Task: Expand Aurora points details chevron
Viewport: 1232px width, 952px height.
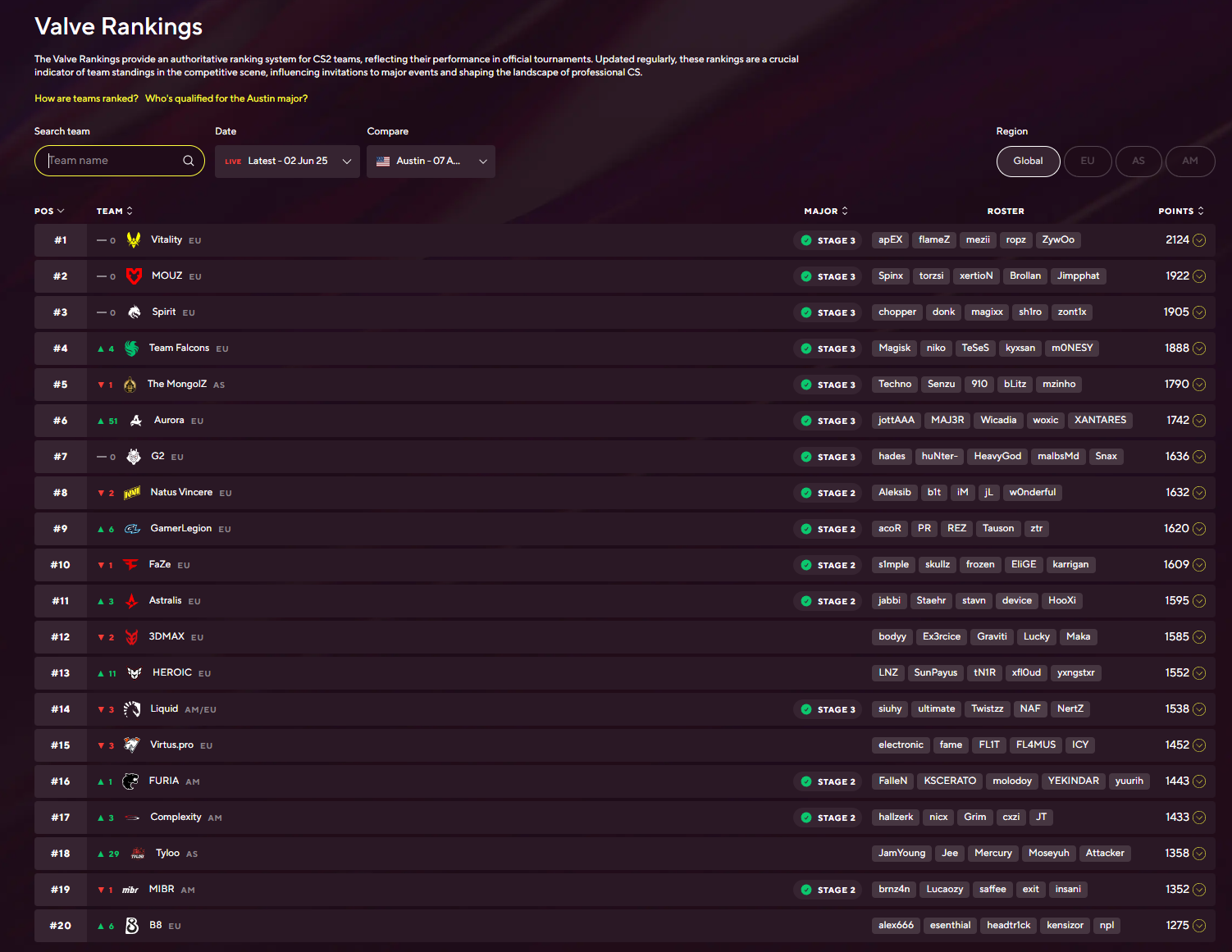Action: [1199, 421]
